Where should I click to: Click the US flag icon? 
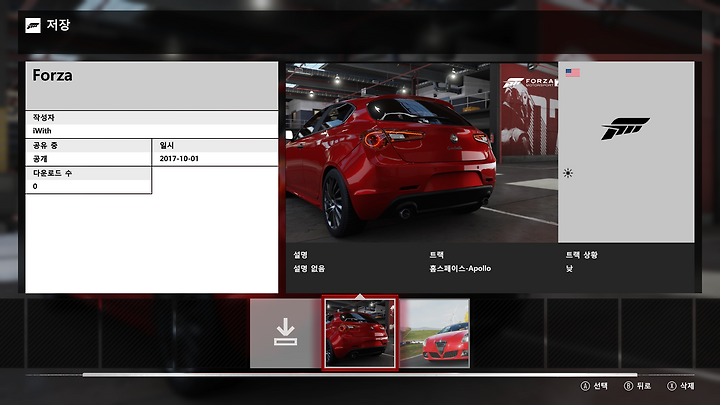coord(573,73)
